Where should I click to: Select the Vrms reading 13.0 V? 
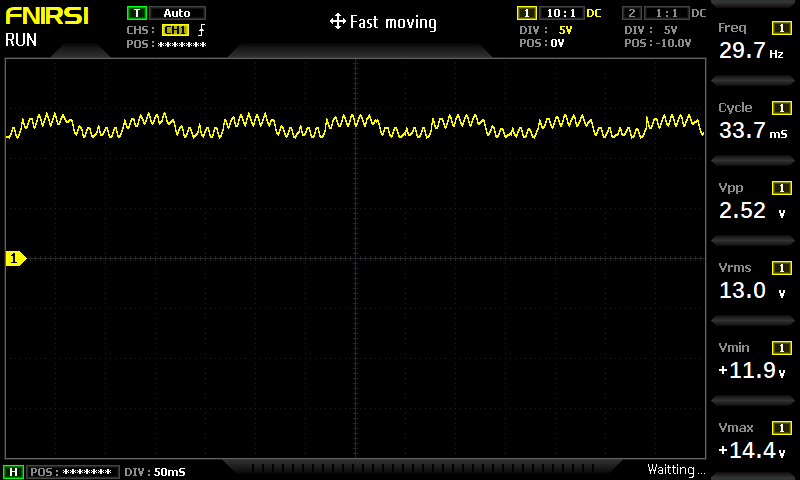point(752,291)
